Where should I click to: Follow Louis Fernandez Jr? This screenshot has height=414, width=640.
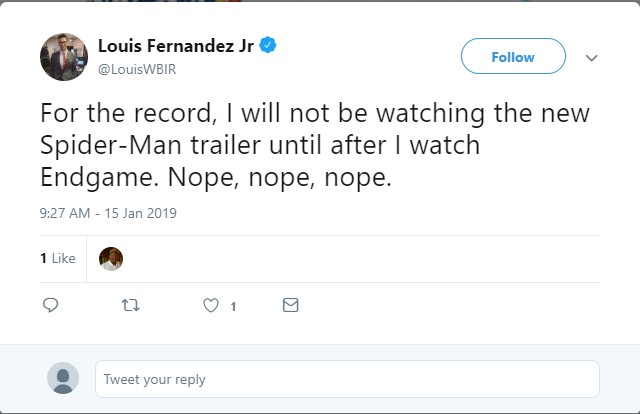pos(513,57)
